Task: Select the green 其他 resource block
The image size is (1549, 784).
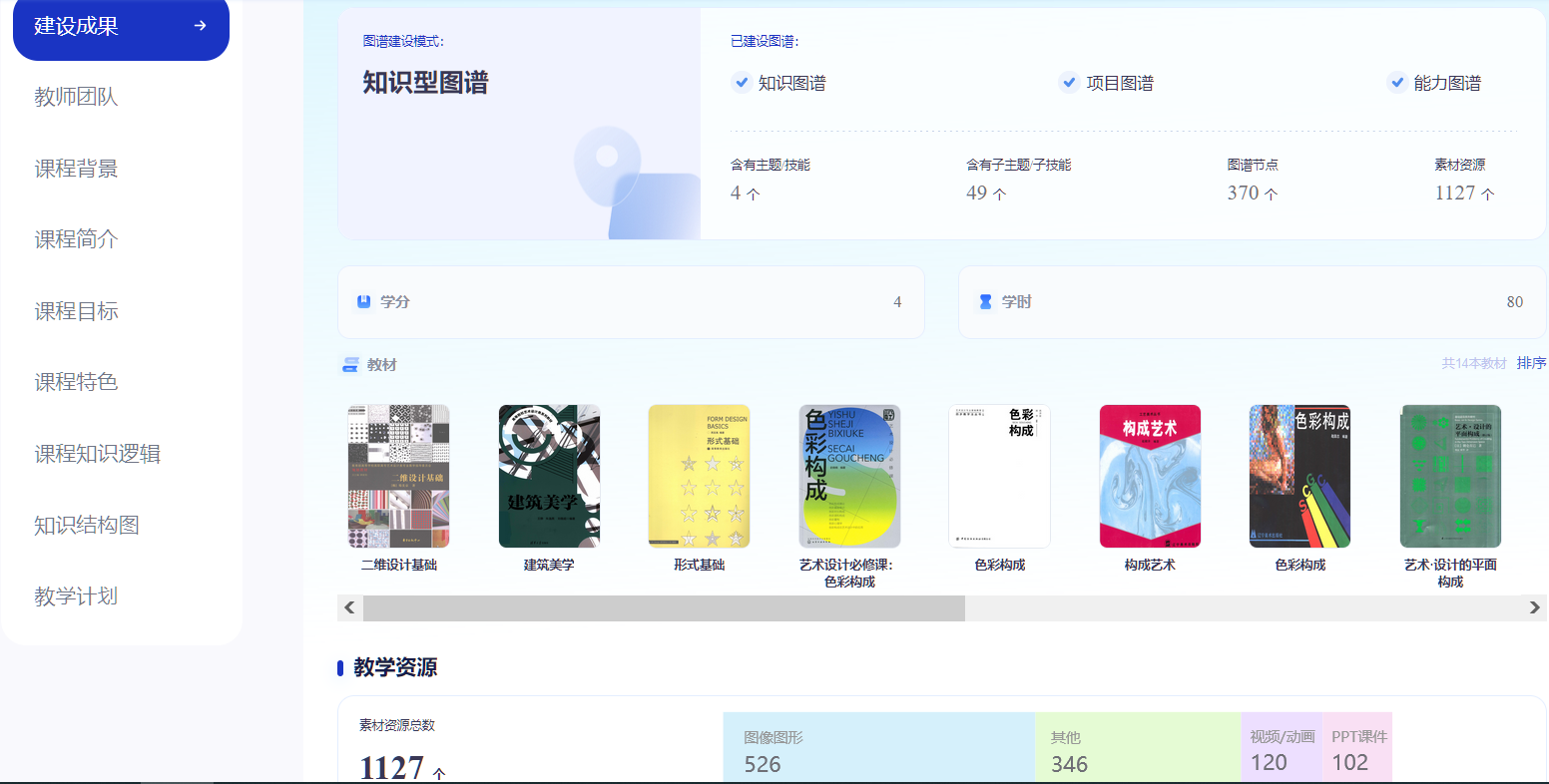Action: (1137, 749)
